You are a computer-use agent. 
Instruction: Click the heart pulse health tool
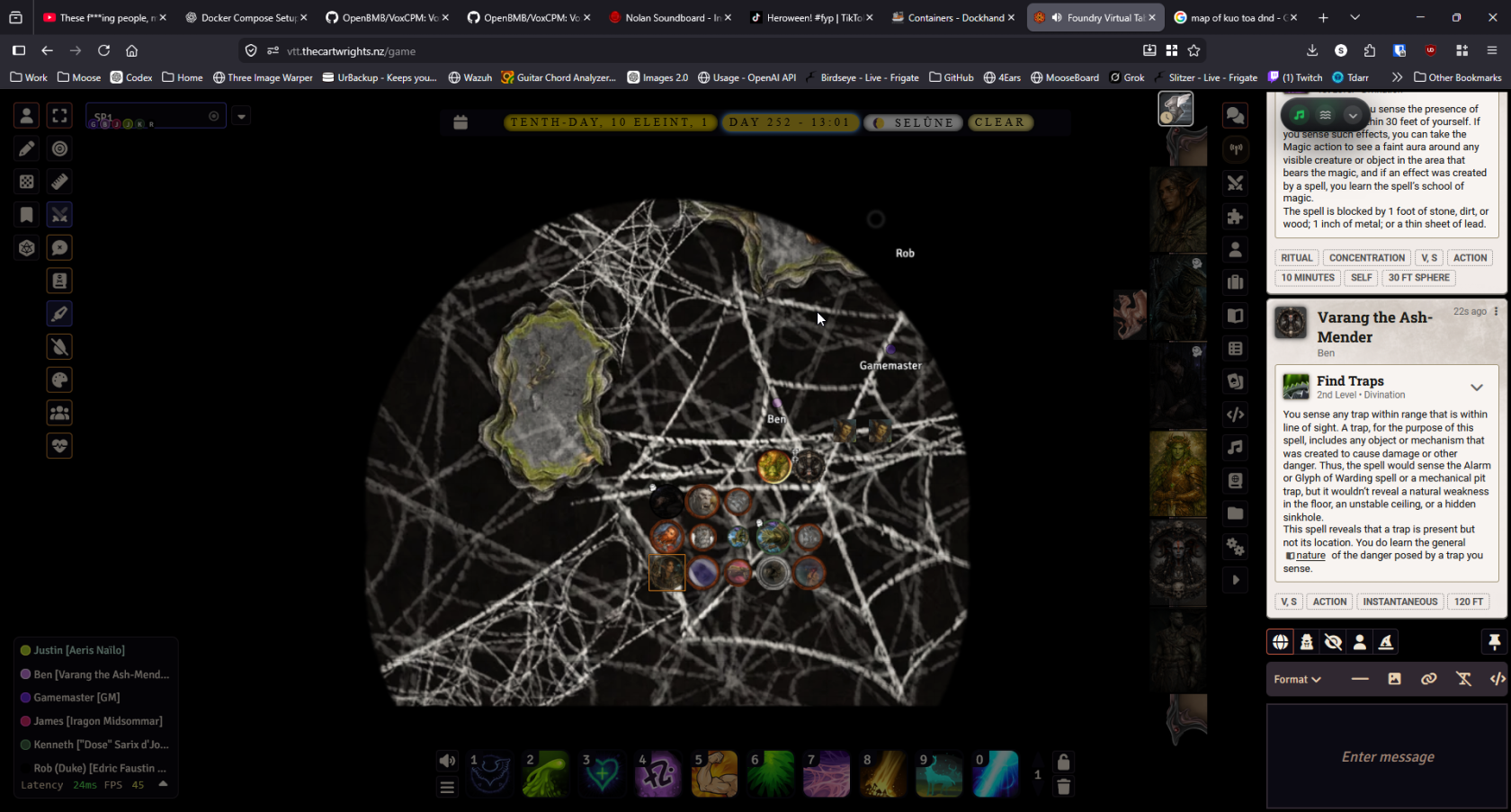point(59,446)
